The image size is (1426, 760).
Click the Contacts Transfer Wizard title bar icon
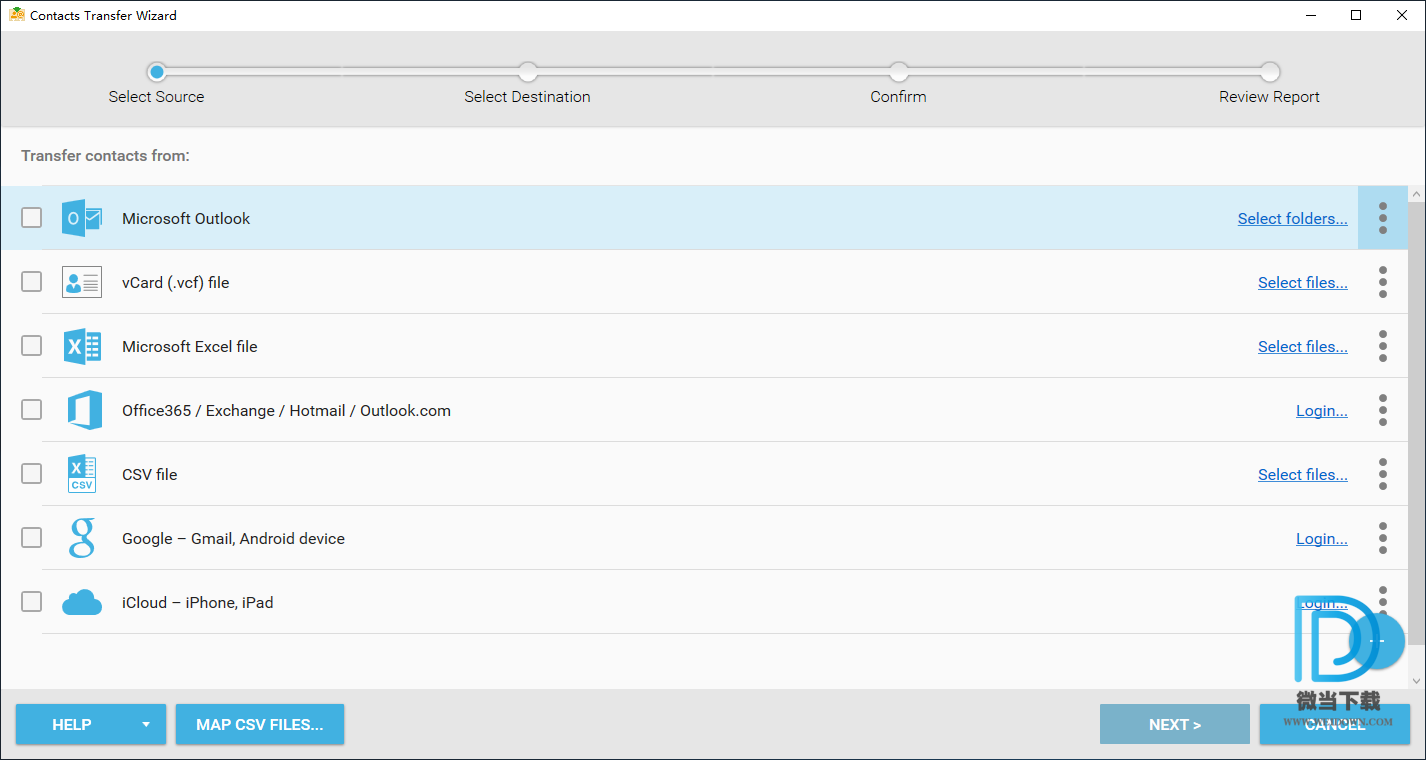tap(17, 15)
